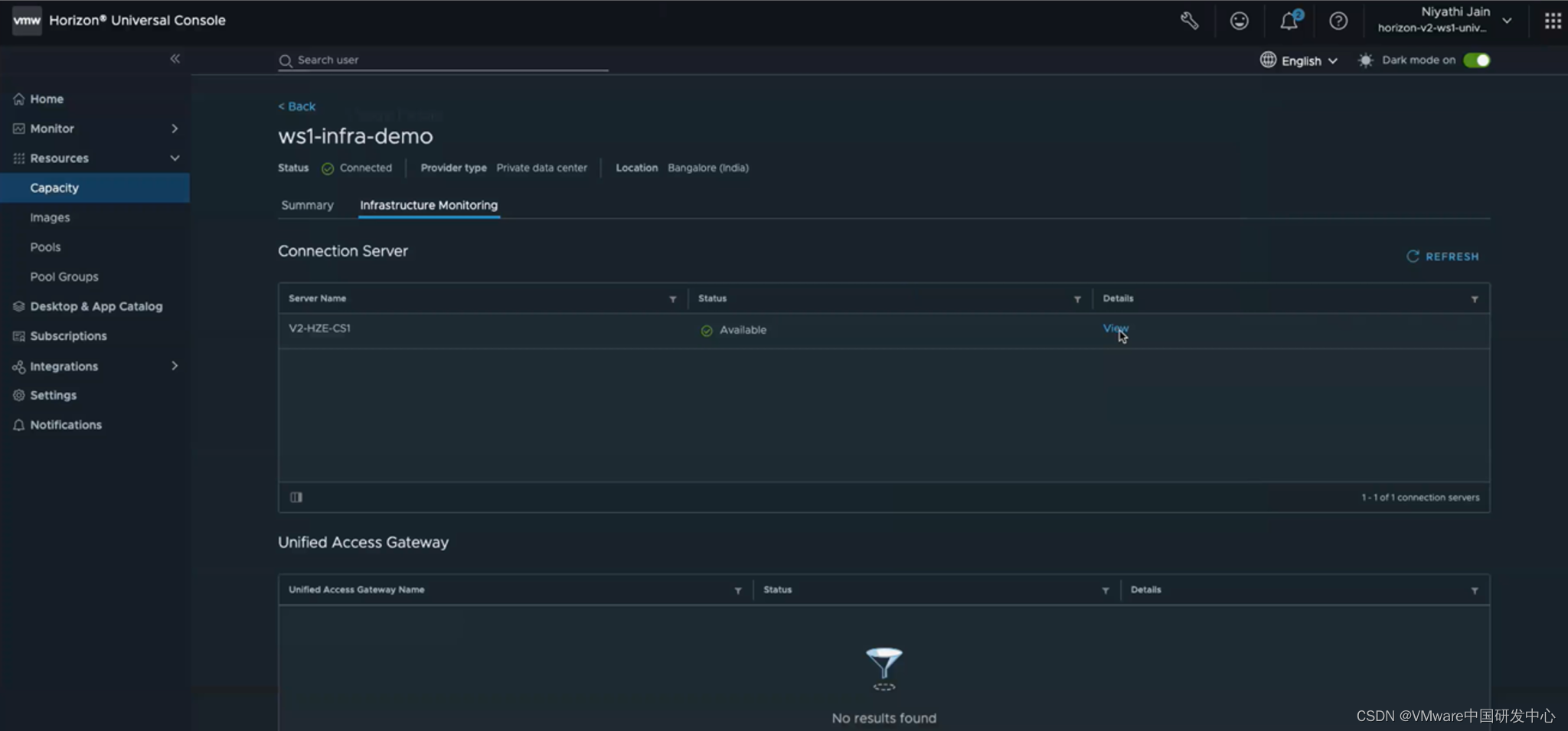Click the Notifications bell in sidebar

(18, 425)
